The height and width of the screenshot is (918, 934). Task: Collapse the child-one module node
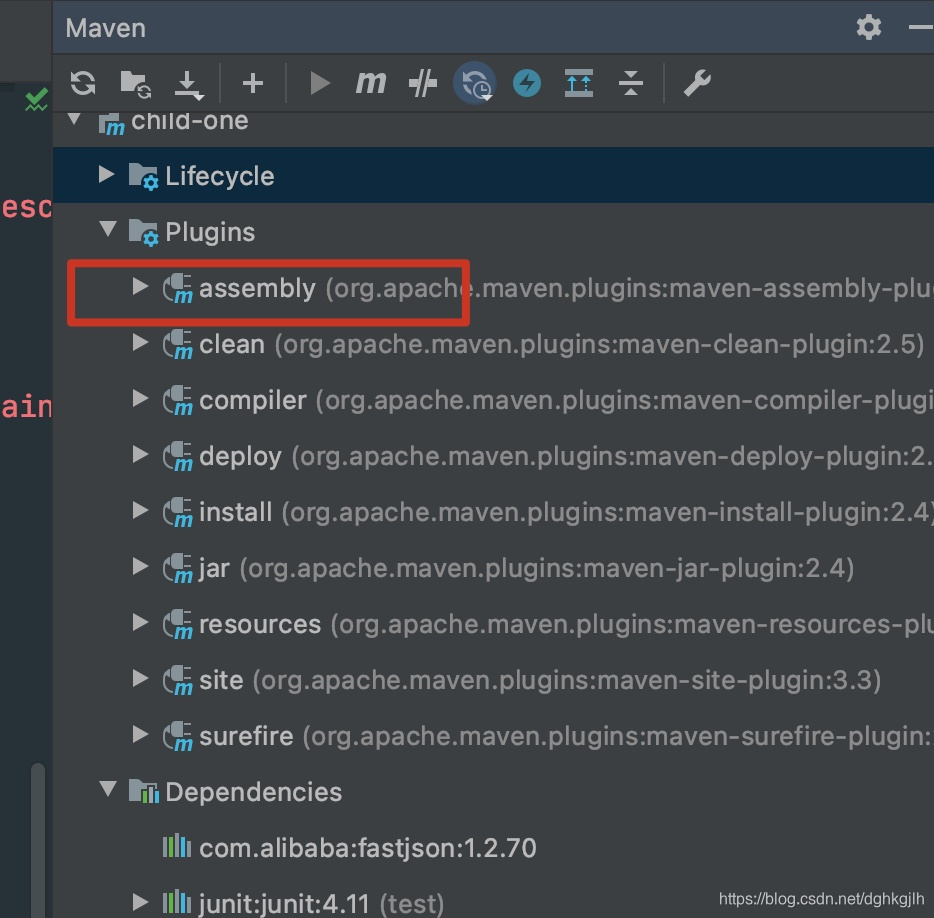point(74,119)
